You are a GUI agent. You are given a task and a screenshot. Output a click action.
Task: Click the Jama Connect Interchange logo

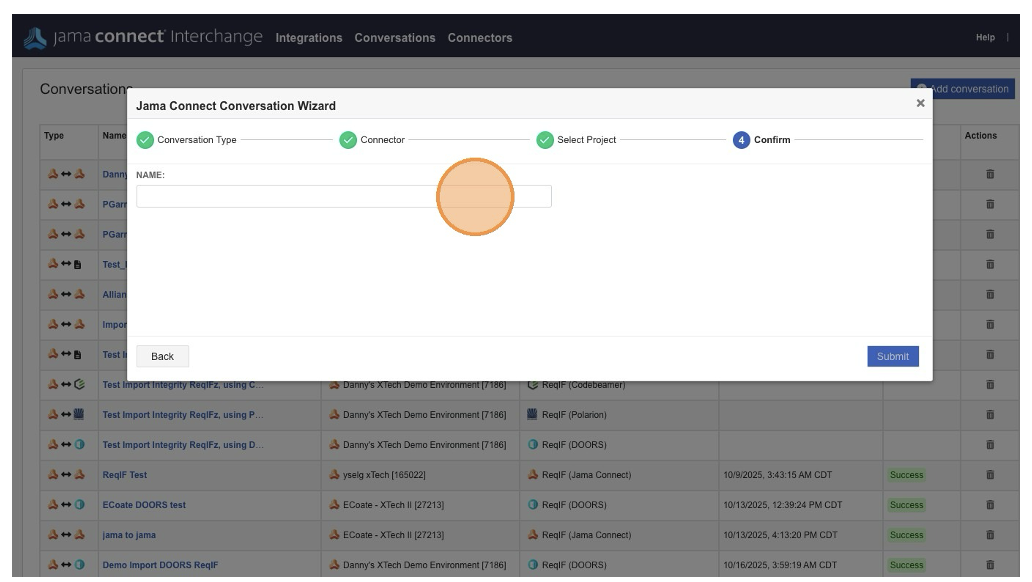point(143,37)
